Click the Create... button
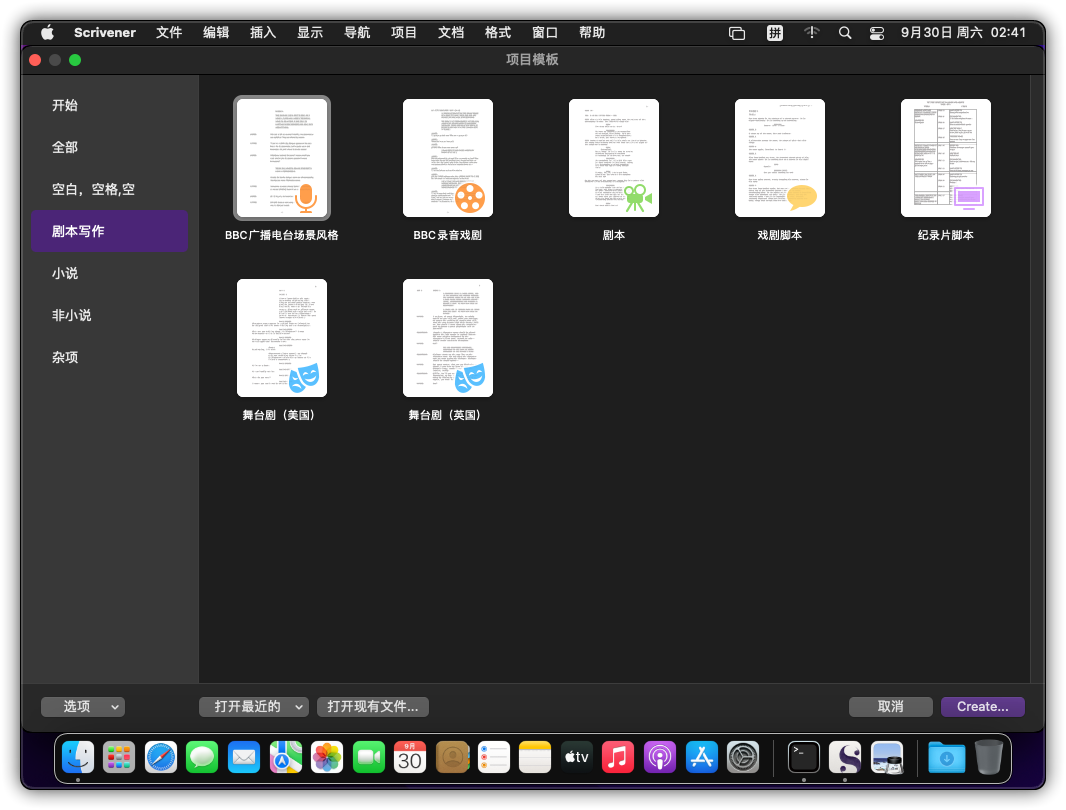 [x=982, y=707]
